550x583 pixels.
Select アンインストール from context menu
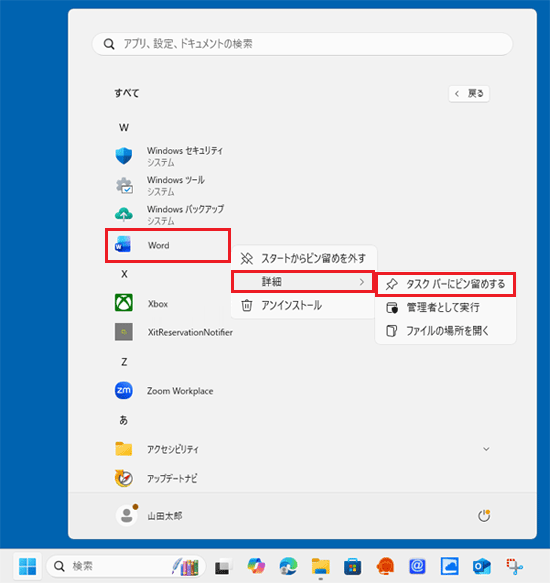pyautogui.click(x=303, y=305)
